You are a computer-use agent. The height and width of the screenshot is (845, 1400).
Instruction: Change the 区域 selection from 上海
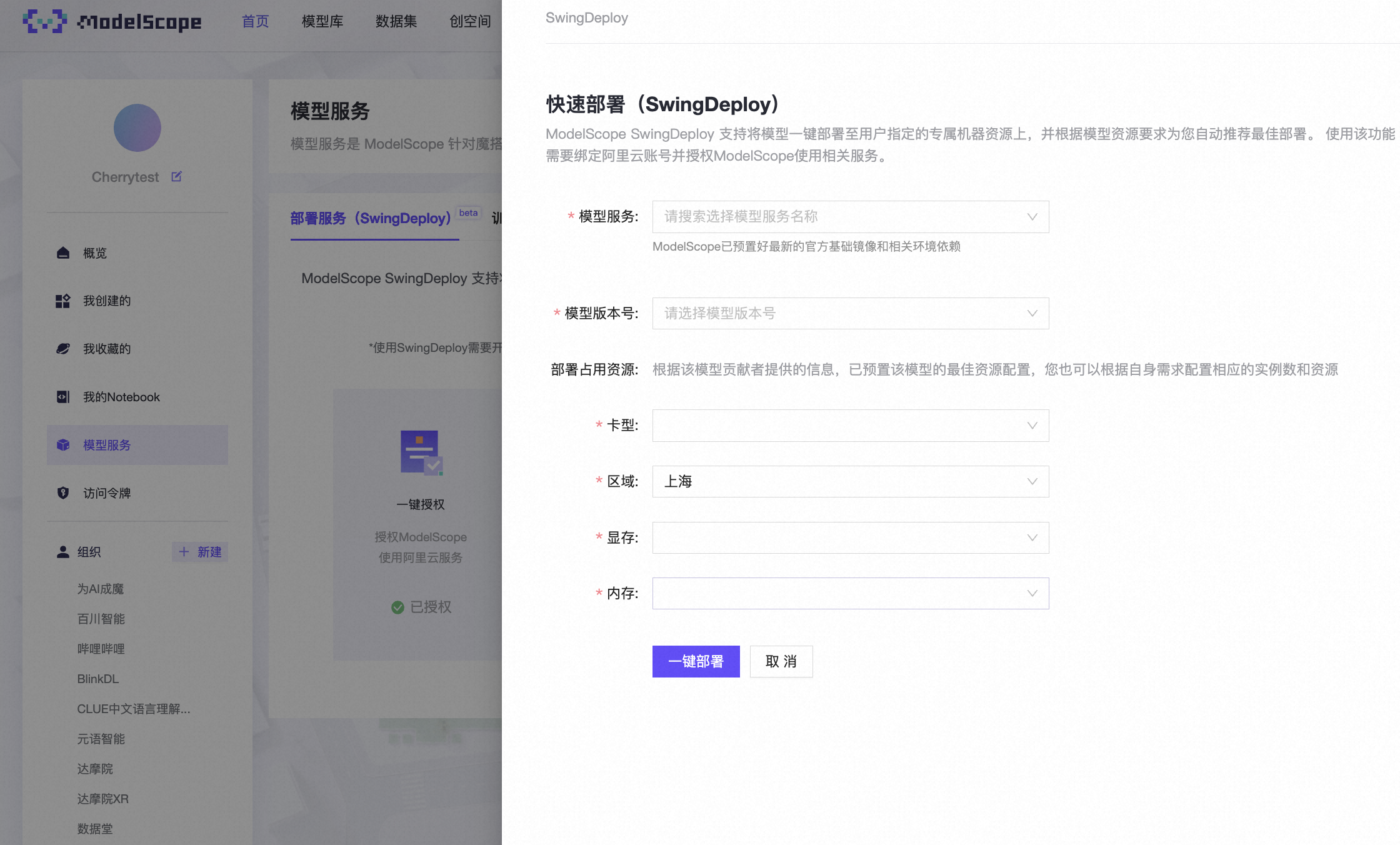[x=850, y=481]
